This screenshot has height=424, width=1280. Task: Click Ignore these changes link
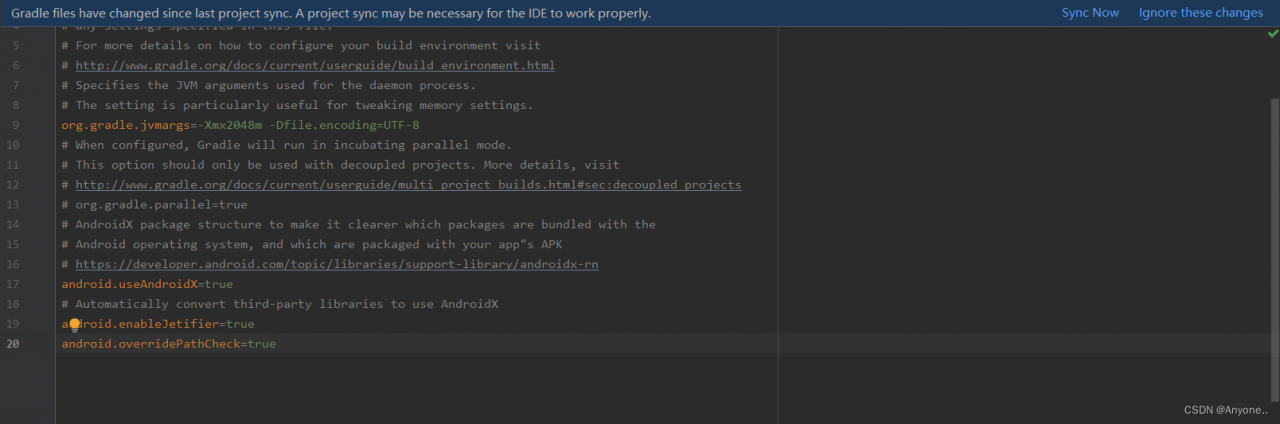click(x=1200, y=13)
